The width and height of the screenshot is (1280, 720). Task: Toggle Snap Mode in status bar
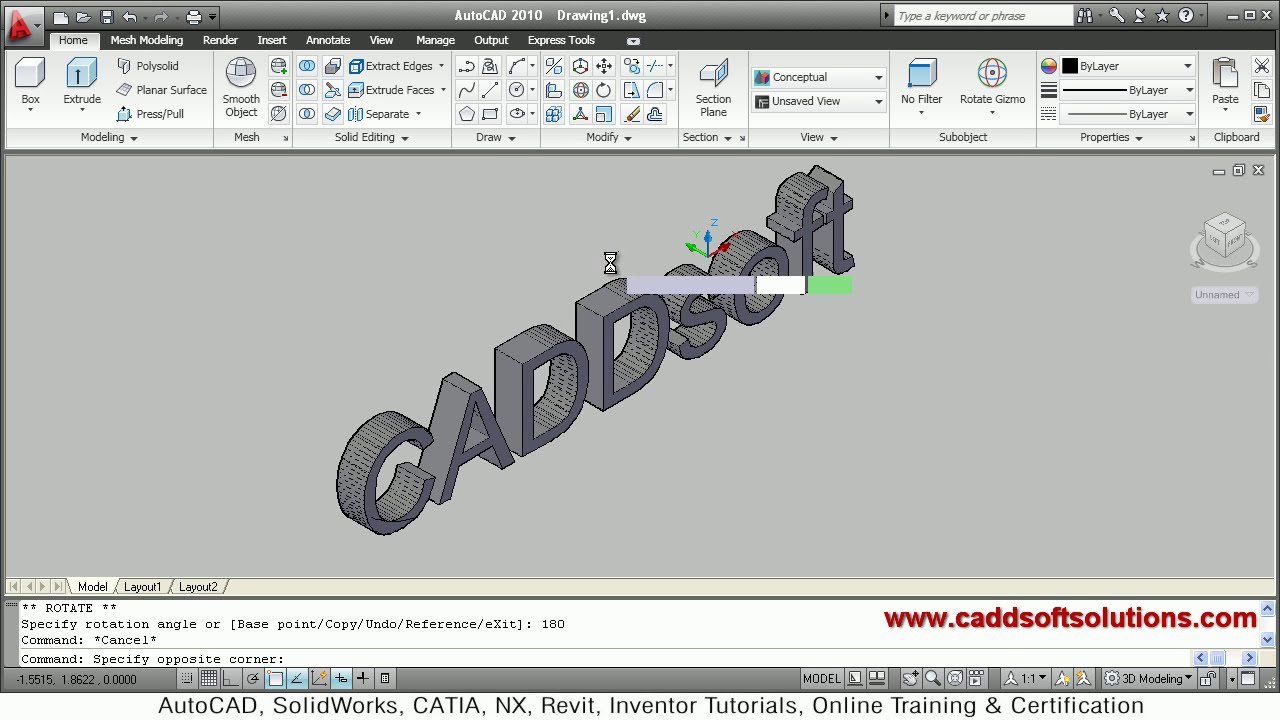point(186,679)
